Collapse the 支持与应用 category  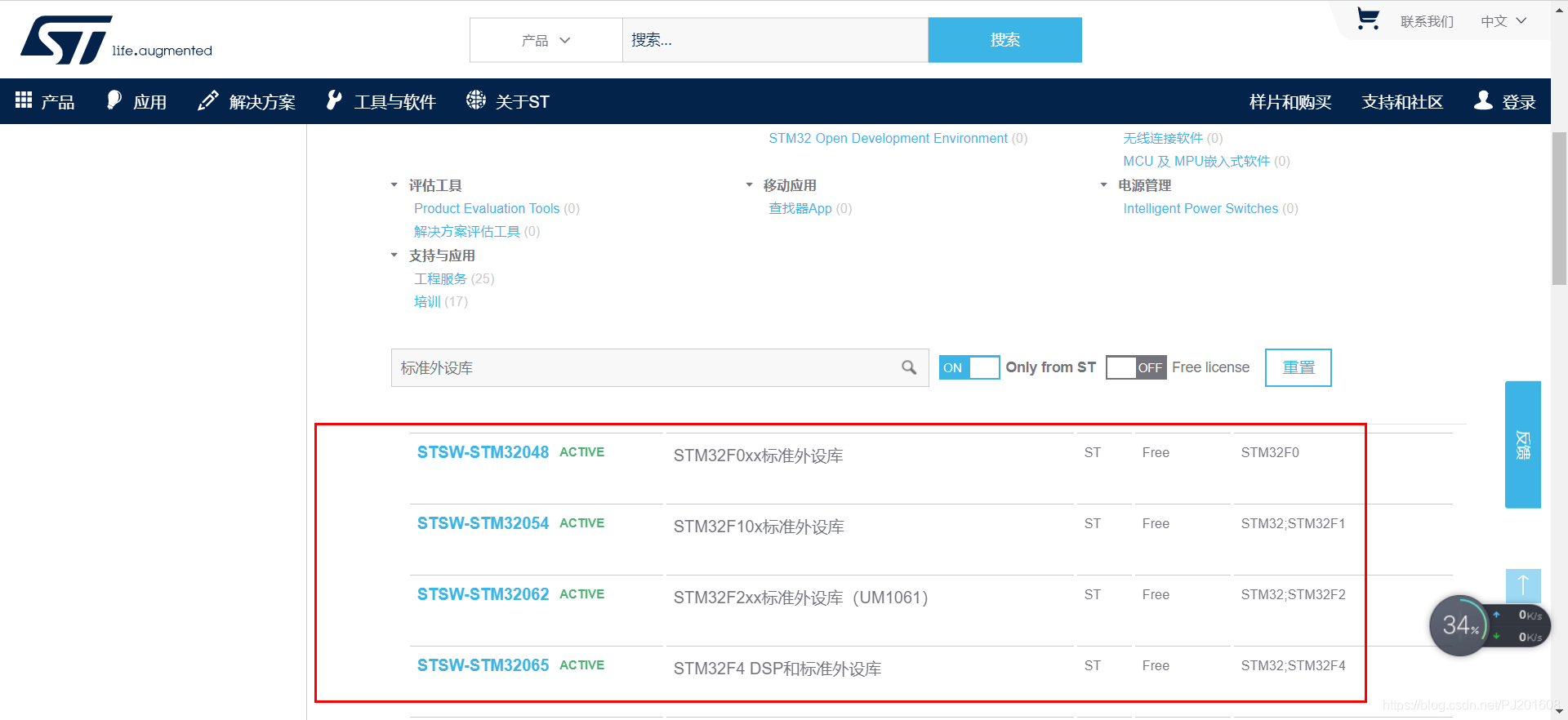click(394, 256)
